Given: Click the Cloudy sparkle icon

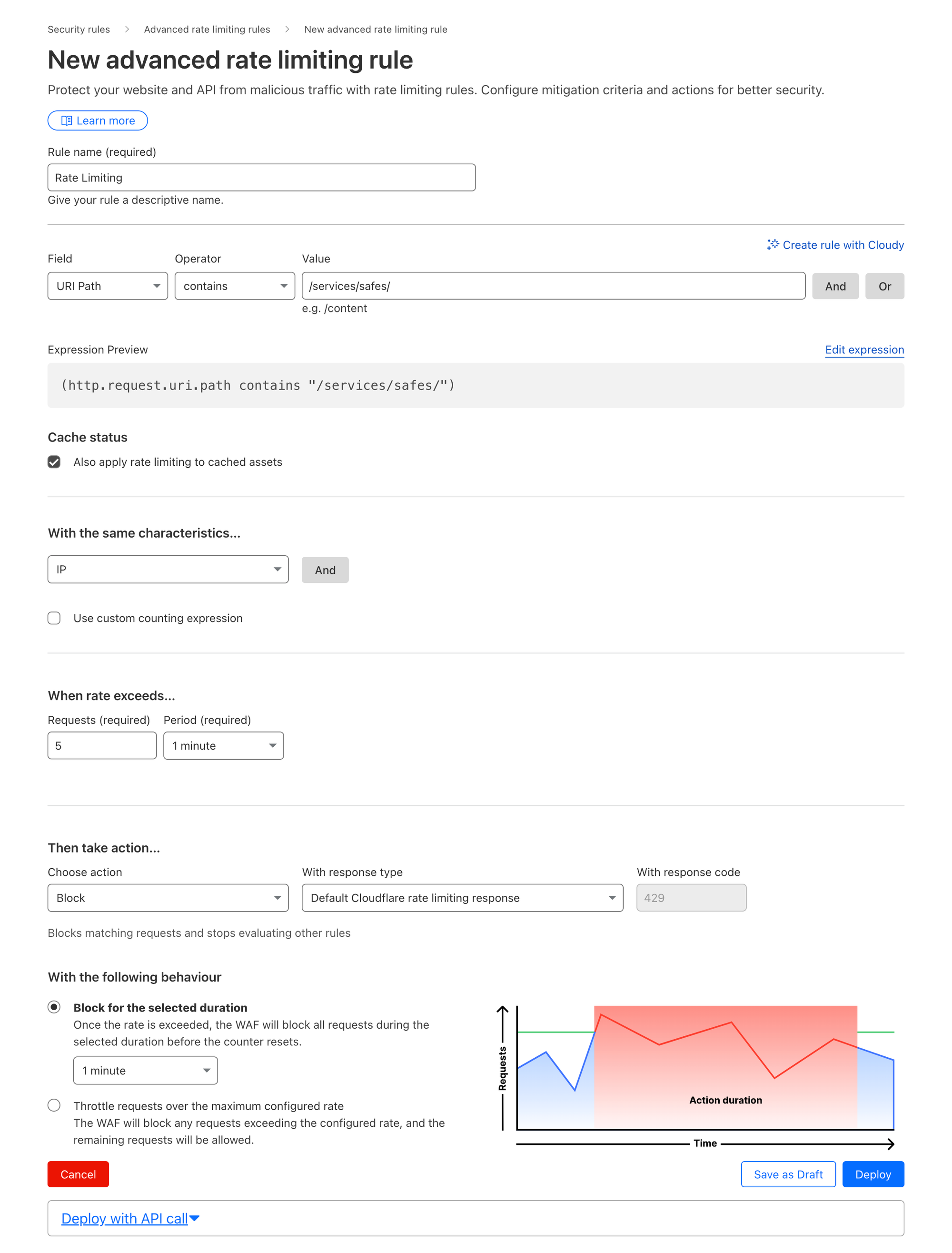Looking at the screenshot, I should 773,244.
